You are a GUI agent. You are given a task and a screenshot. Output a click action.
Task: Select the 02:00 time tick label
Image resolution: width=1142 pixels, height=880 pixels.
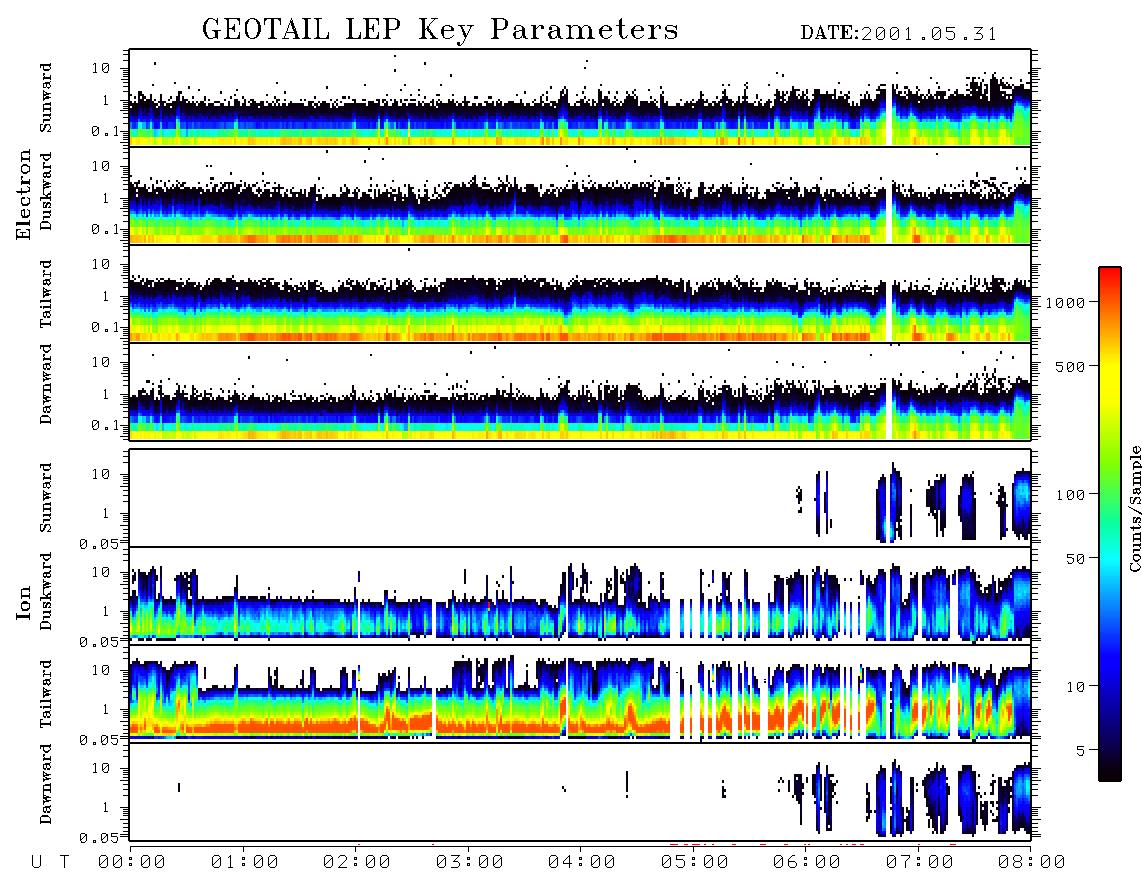pyautogui.click(x=357, y=862)
